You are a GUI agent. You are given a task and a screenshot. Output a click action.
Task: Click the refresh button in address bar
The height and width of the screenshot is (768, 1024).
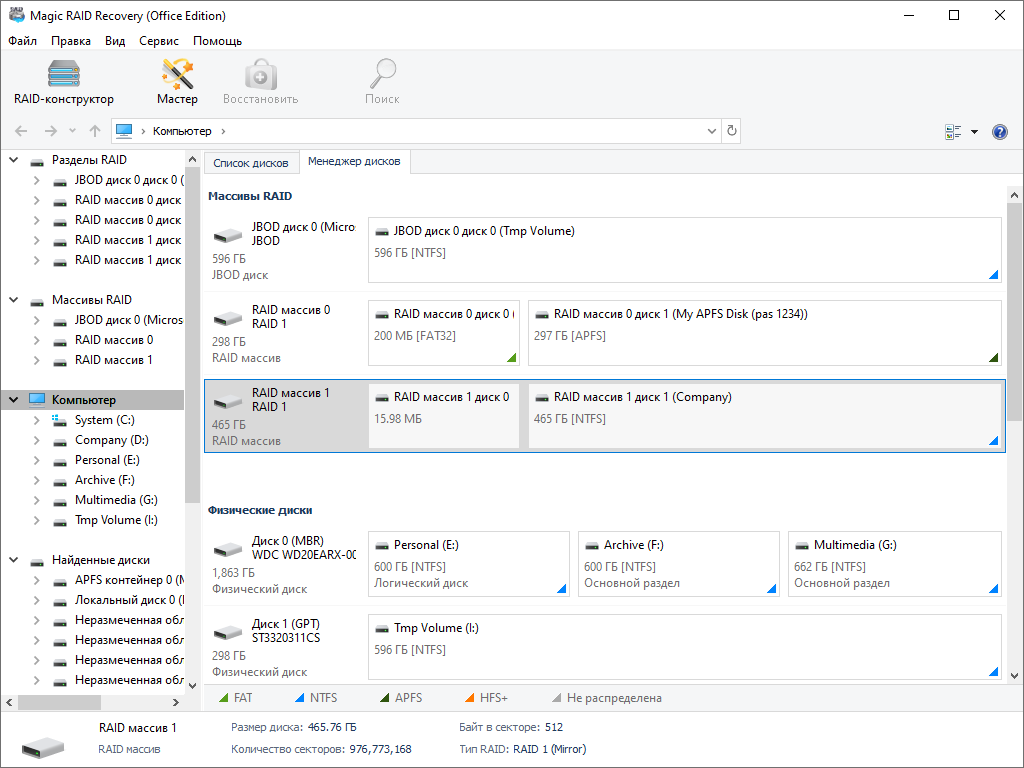pos(732,131)
